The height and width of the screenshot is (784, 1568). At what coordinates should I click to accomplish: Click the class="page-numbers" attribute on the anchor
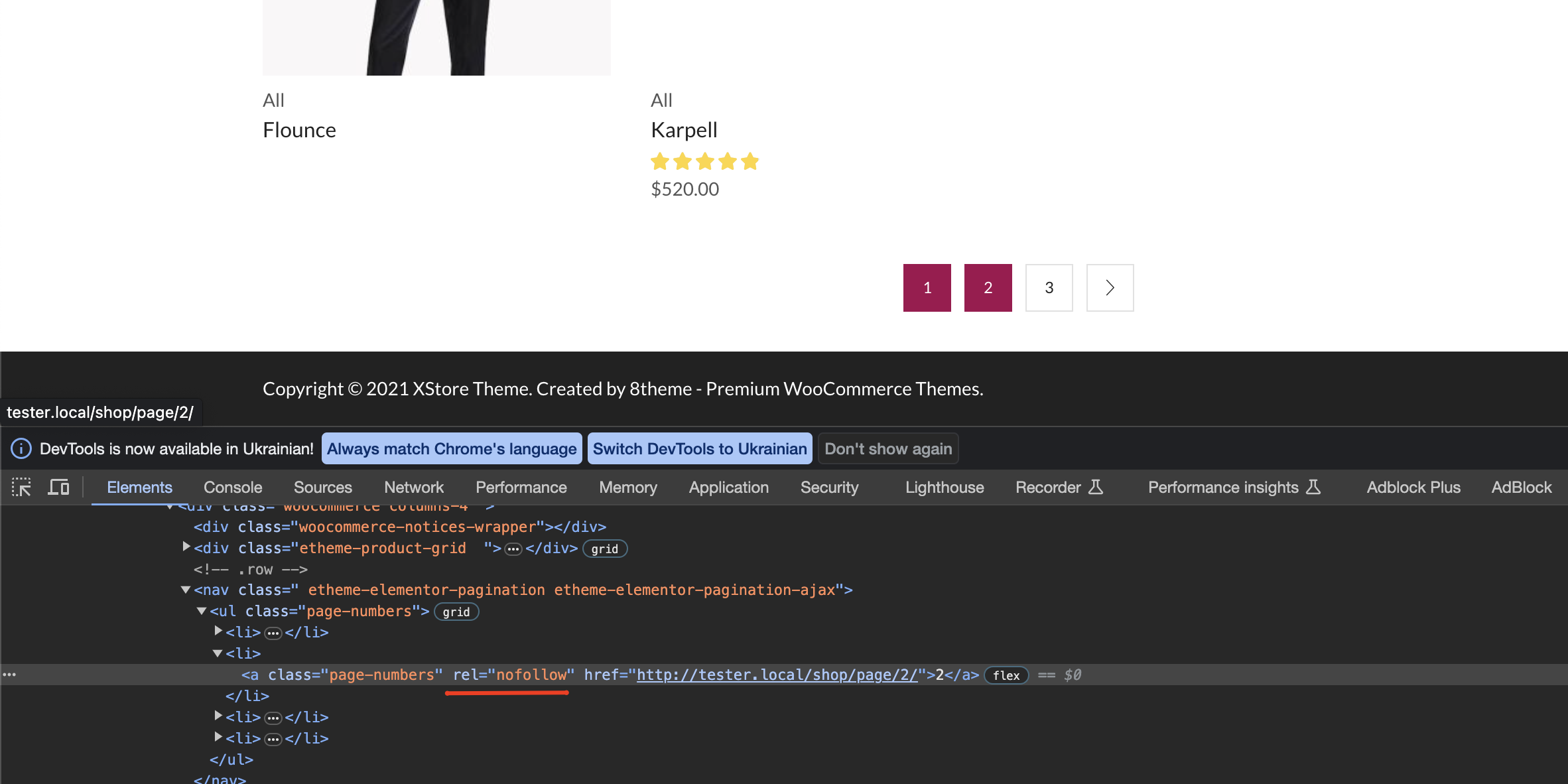pyautogui.click(x=355, y=675)
